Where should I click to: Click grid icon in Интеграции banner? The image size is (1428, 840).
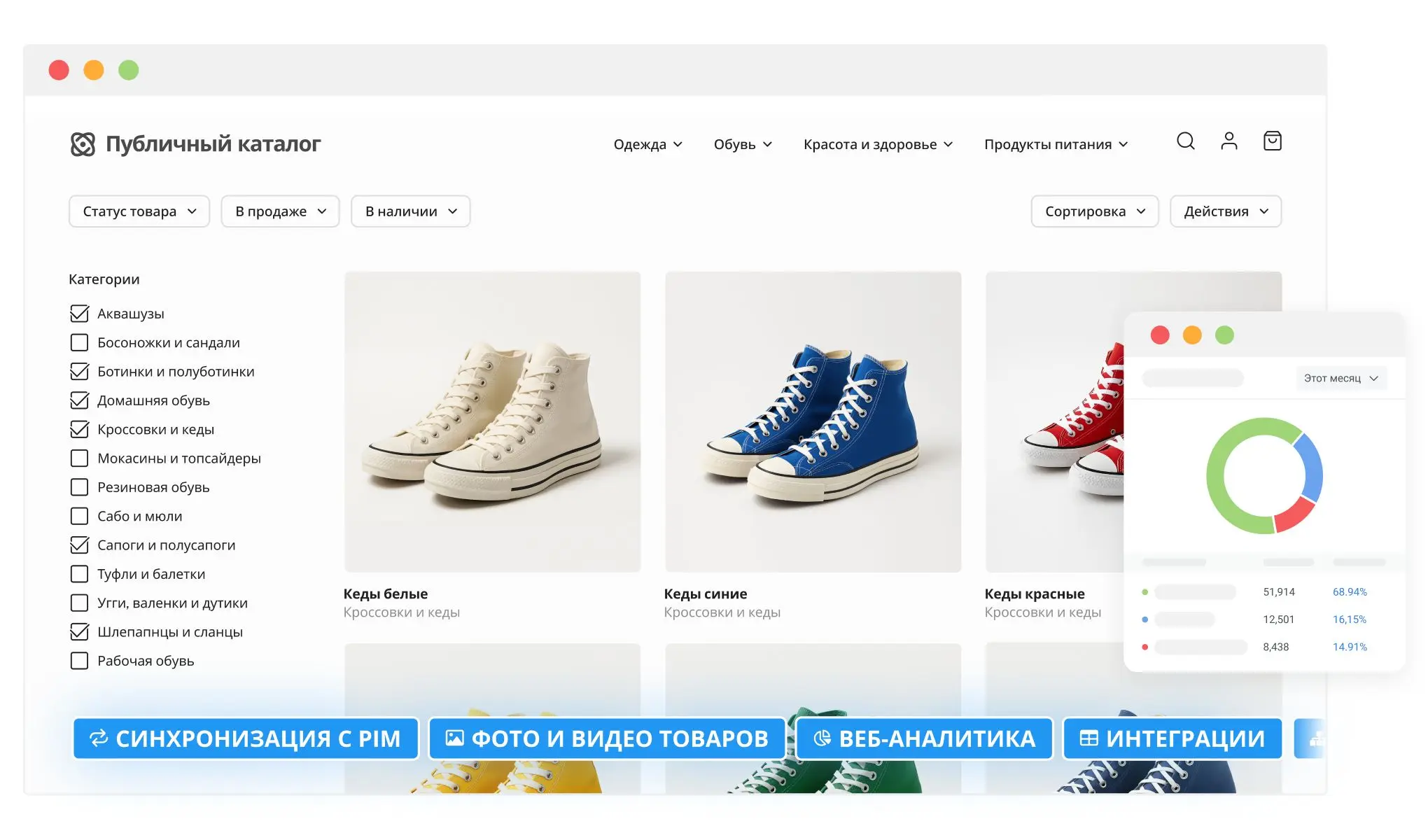pyautogui.click(x=1088, y=738)
